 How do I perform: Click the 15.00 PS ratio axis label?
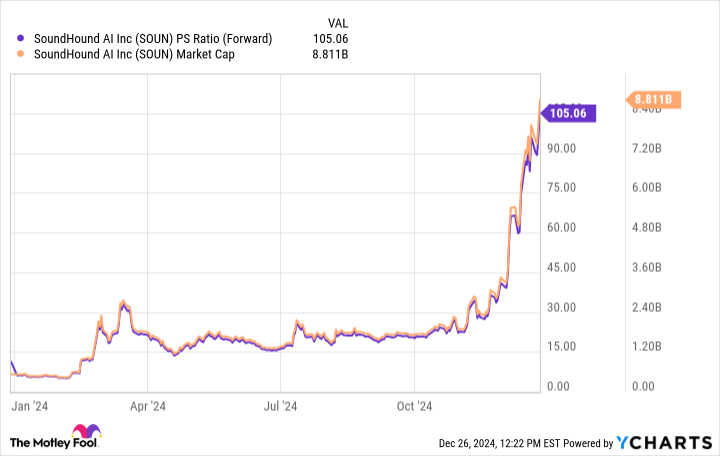[561, 346]
